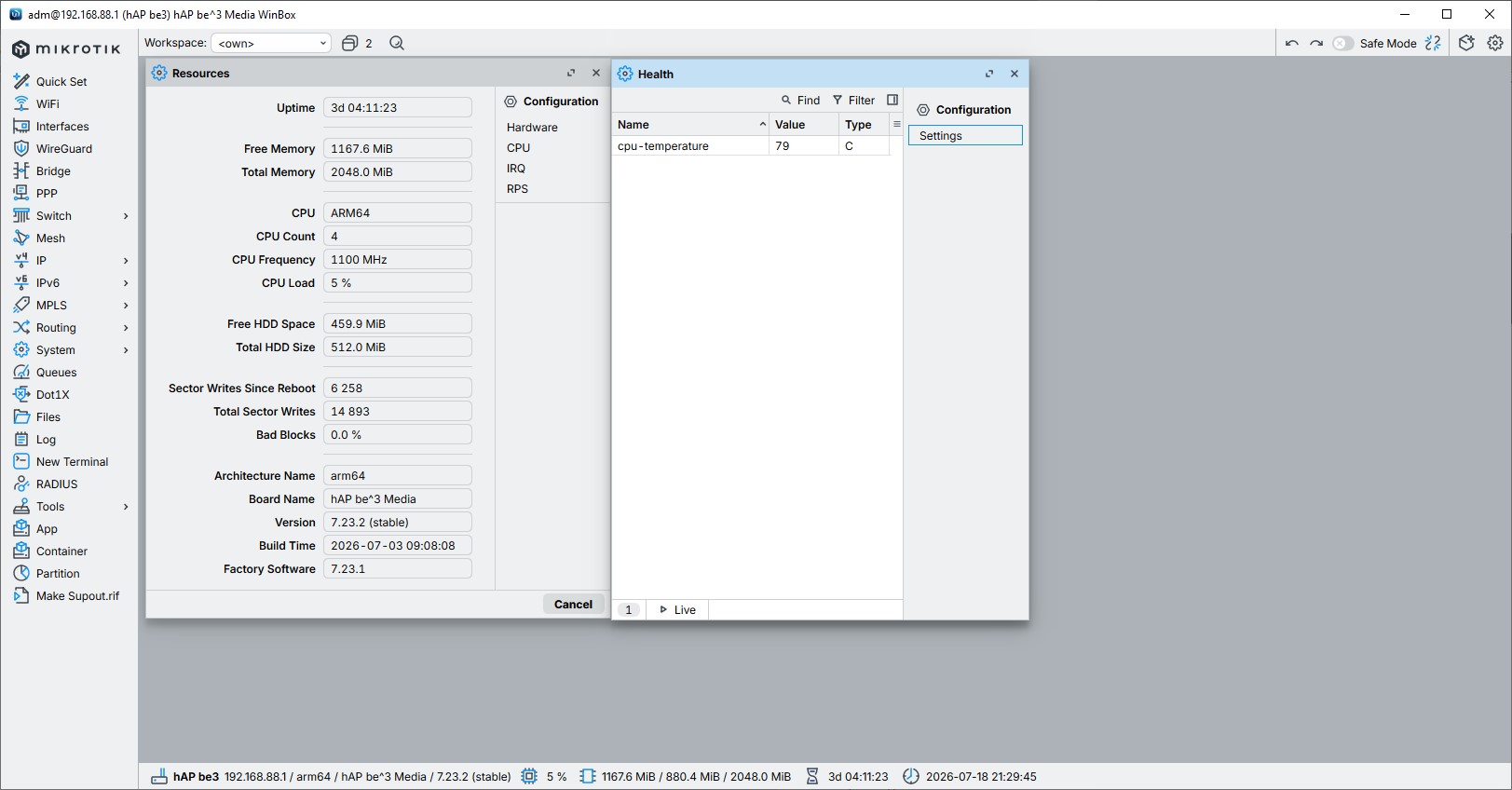Open the Mesh menu item
Image resolution: width=1512 pixels, height=790 pixels.
coord(50,238)
